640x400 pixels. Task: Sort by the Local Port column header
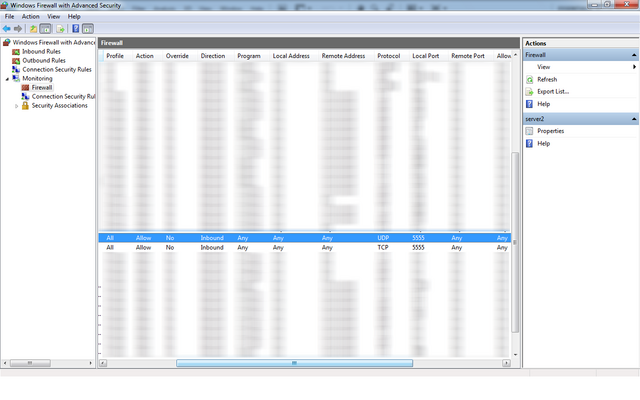426,56
